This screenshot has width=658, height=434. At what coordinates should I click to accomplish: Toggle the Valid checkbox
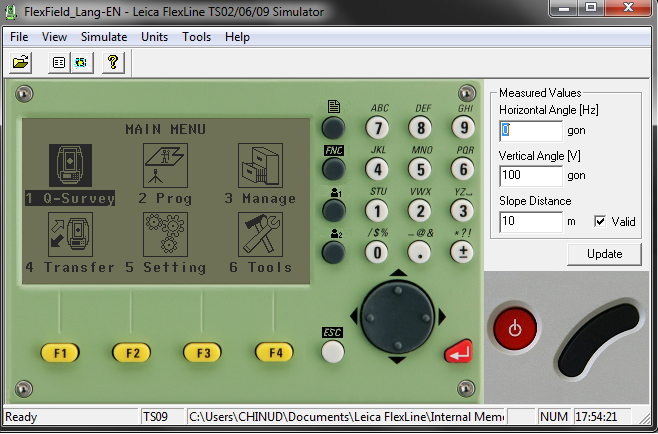coord(601,221)
